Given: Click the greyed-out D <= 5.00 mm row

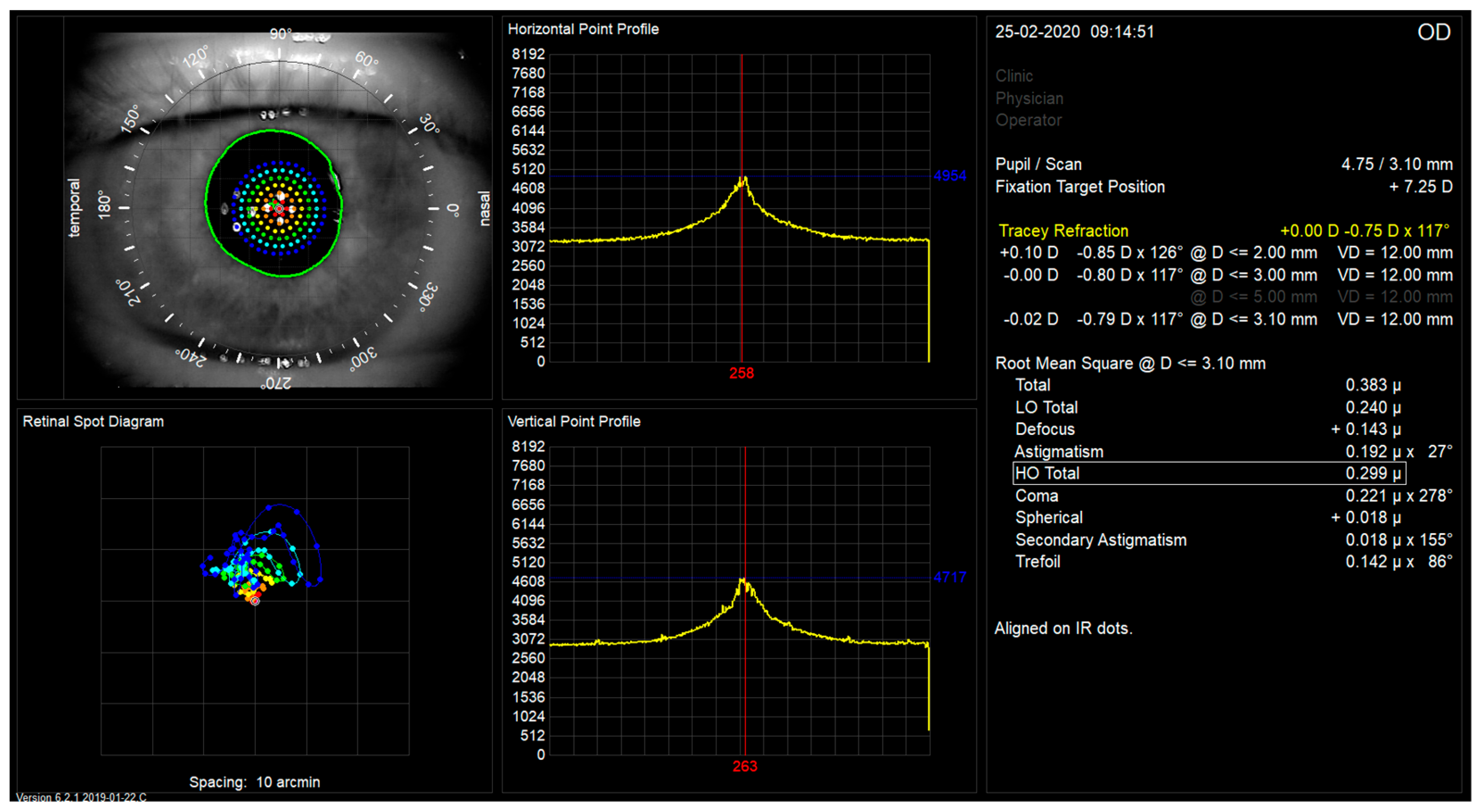Looking at the screenshot, I should click(x=1321, y=297).
